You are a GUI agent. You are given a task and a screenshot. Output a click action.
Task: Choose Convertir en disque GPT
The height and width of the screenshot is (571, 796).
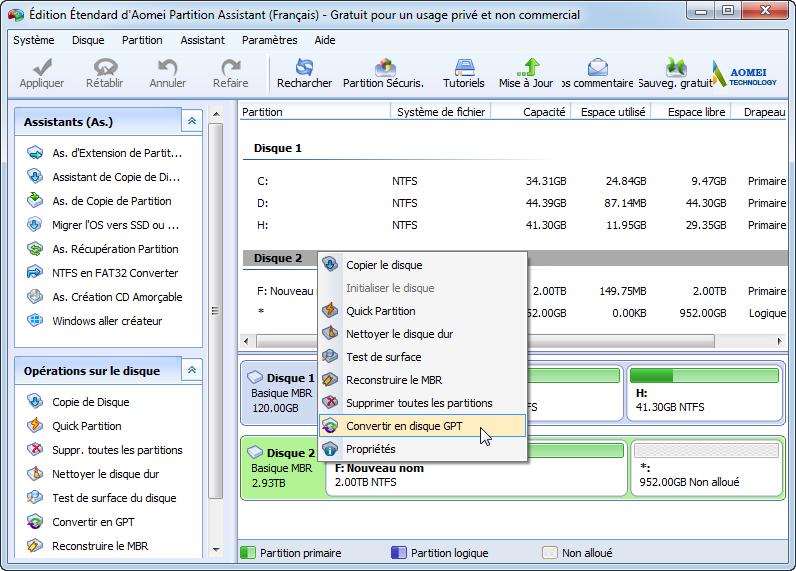click(x=422, y=426)
